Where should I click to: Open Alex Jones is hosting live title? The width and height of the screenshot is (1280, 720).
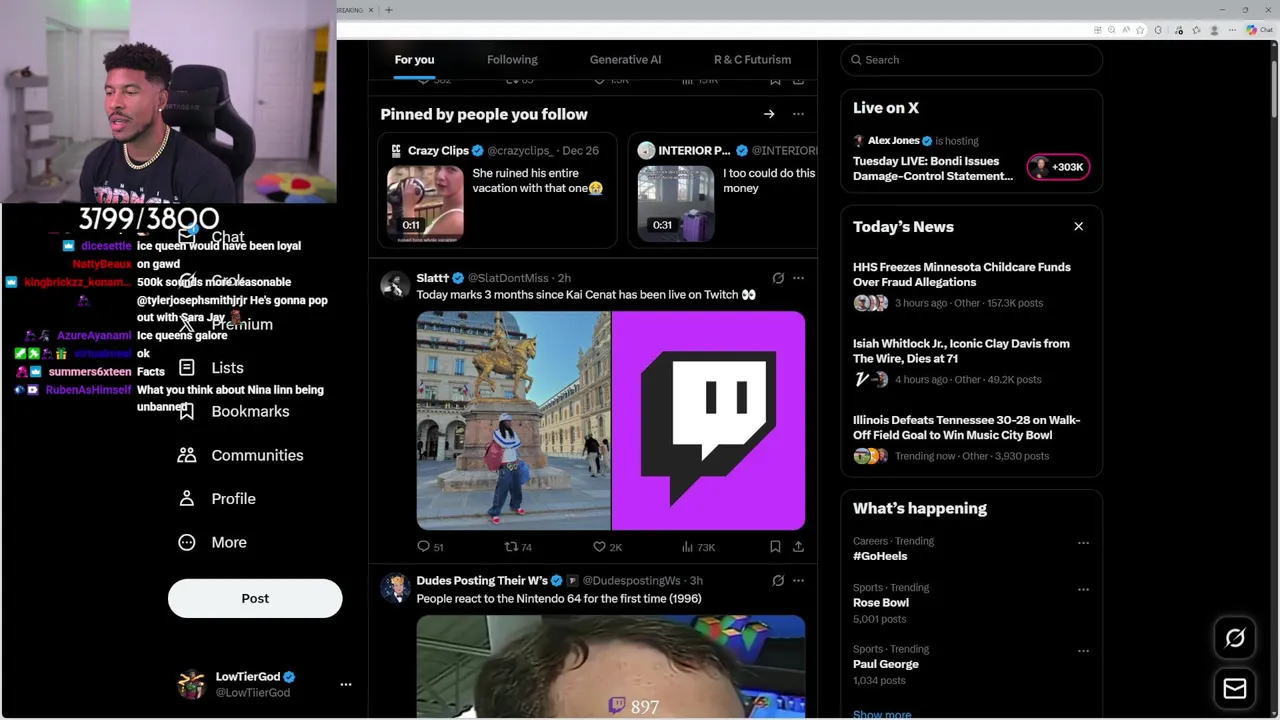933,168
